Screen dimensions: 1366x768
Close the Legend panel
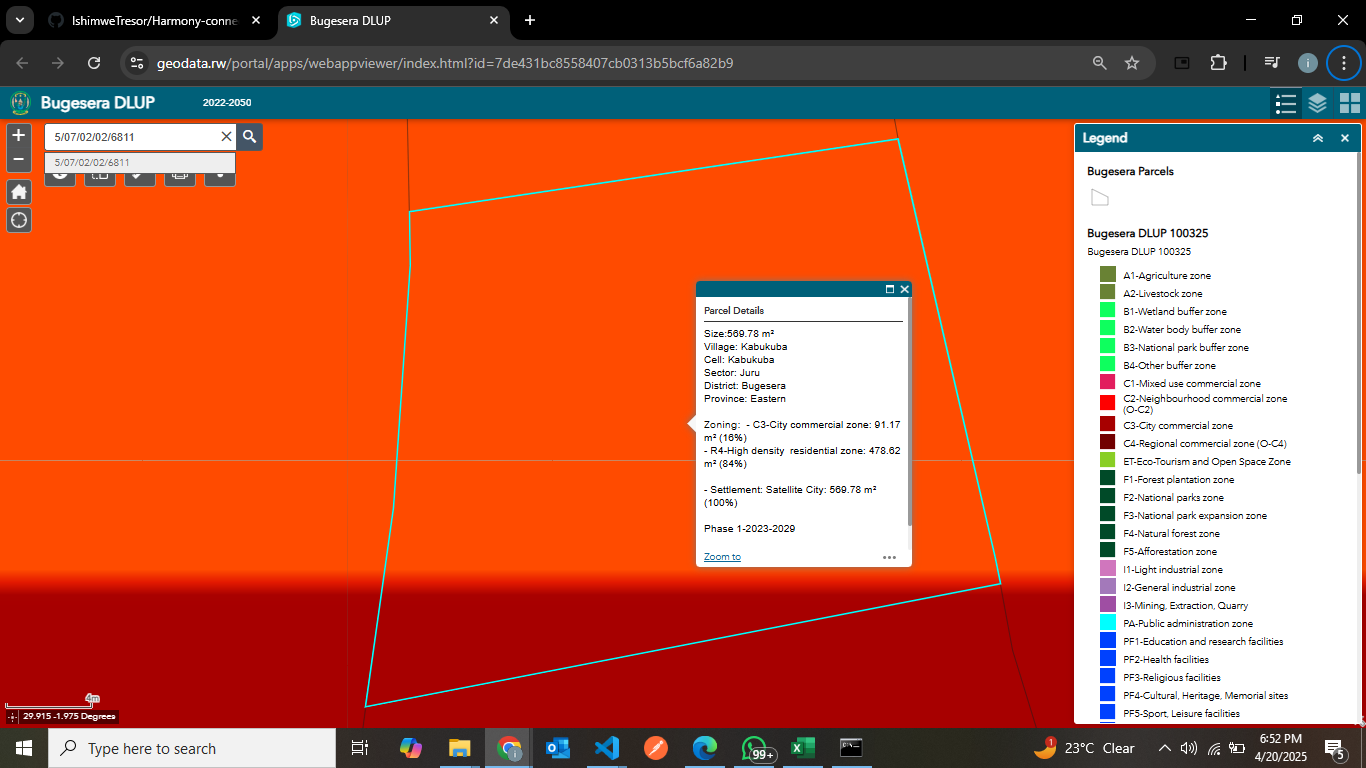click(1345, 139)
